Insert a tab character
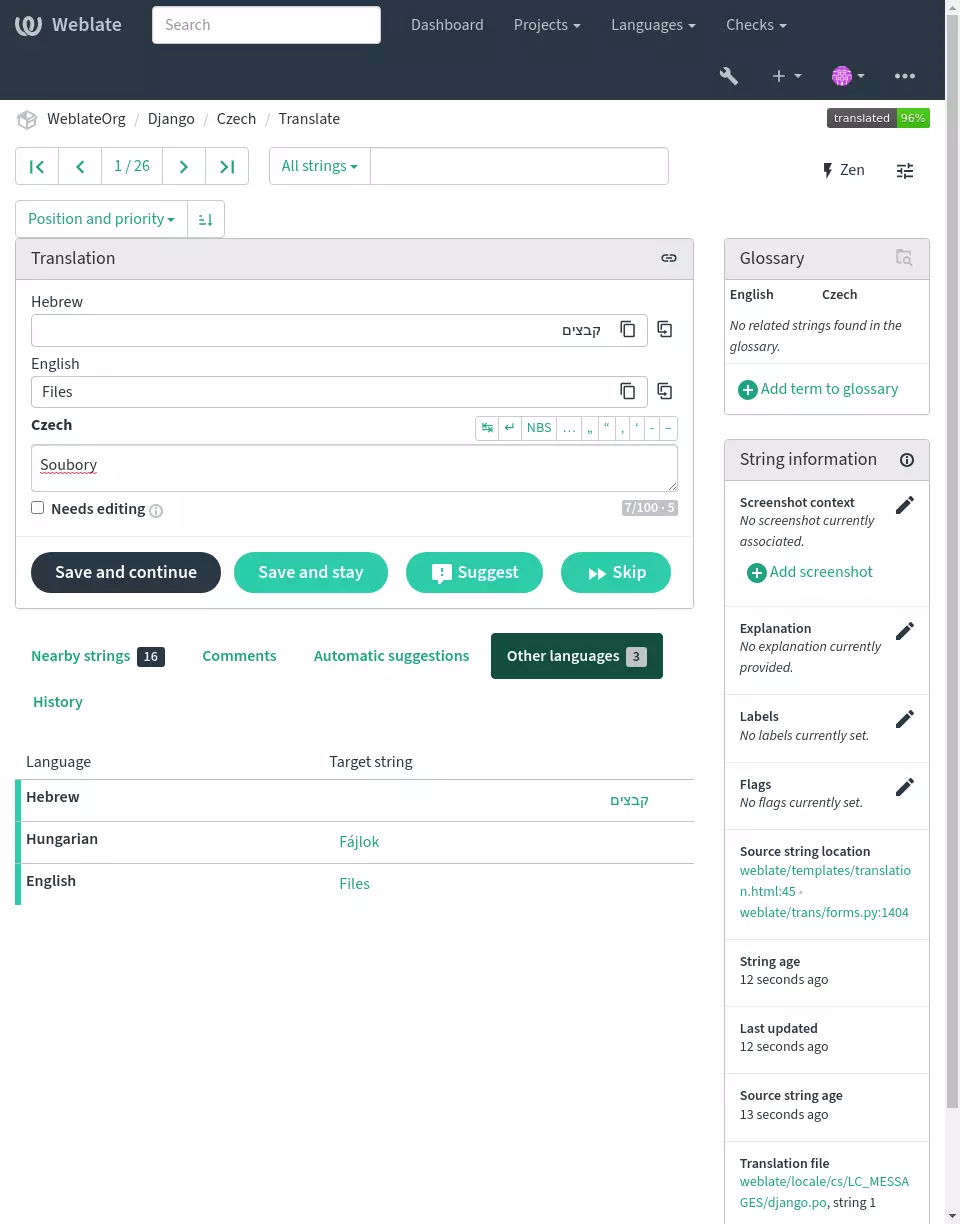Image resolution: width=960 pixels, height=1224 pixels. pos(487,428)
